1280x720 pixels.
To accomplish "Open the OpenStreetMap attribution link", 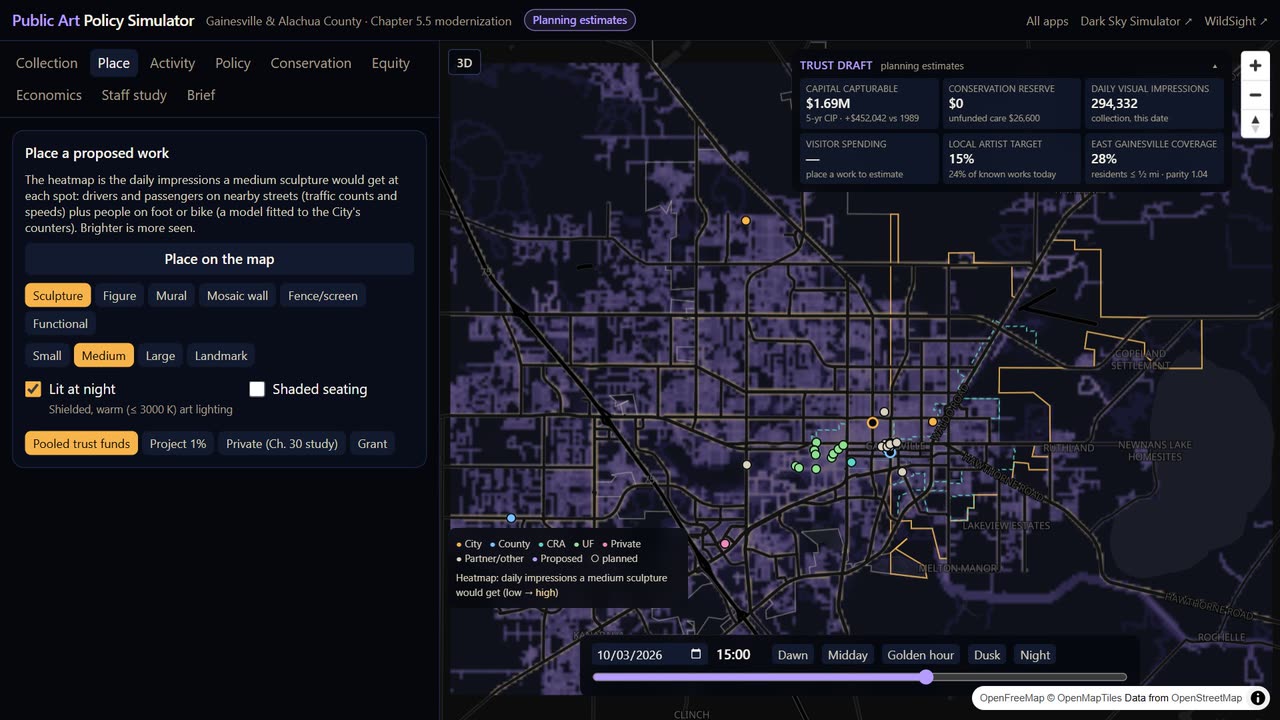I will tap(1207, 698).
